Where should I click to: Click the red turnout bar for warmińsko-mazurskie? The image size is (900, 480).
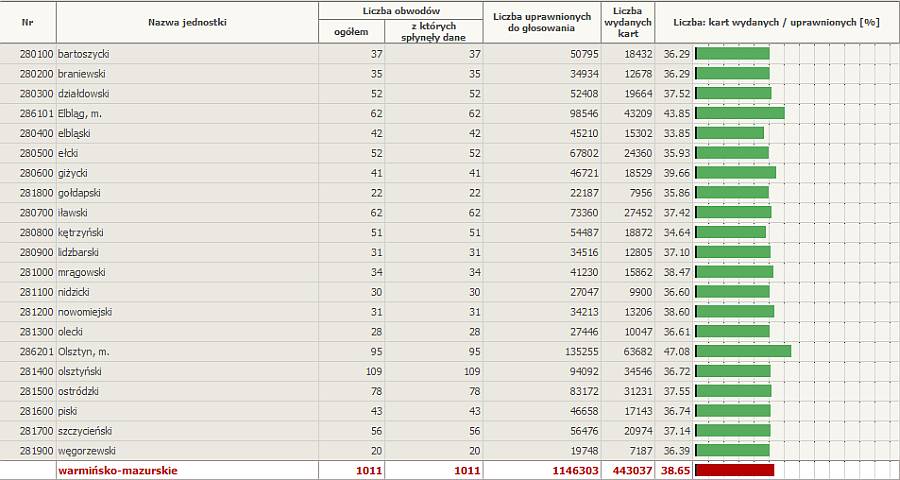click(734, 470)
